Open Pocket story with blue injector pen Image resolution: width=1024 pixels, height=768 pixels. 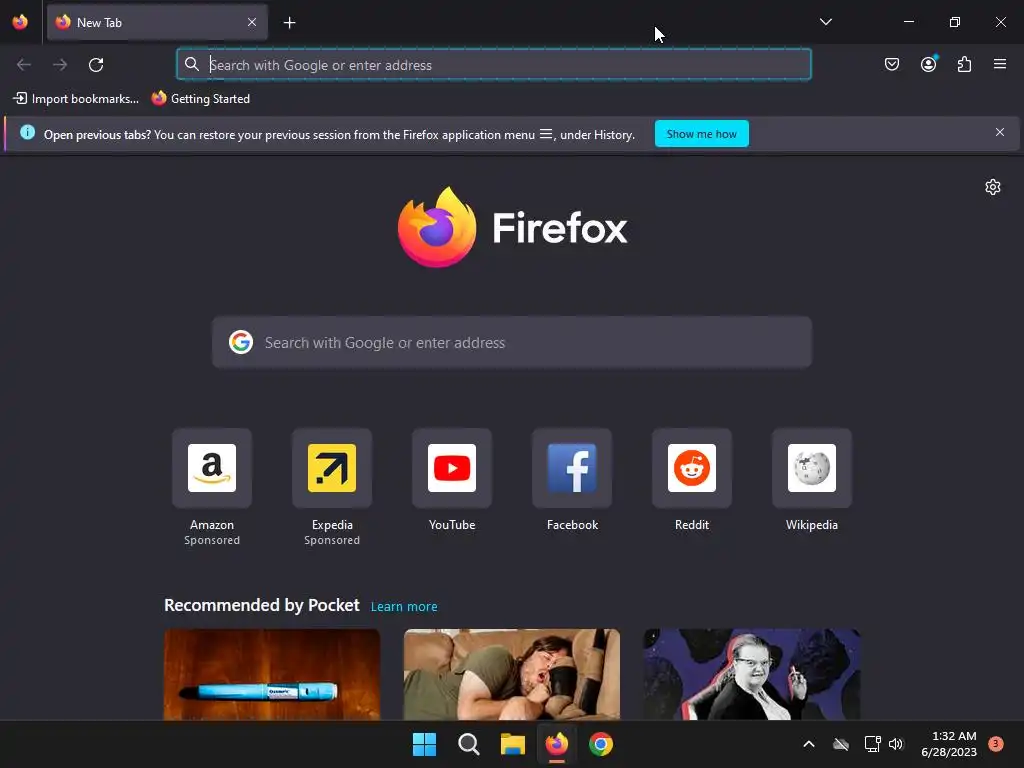coord(272,674)
